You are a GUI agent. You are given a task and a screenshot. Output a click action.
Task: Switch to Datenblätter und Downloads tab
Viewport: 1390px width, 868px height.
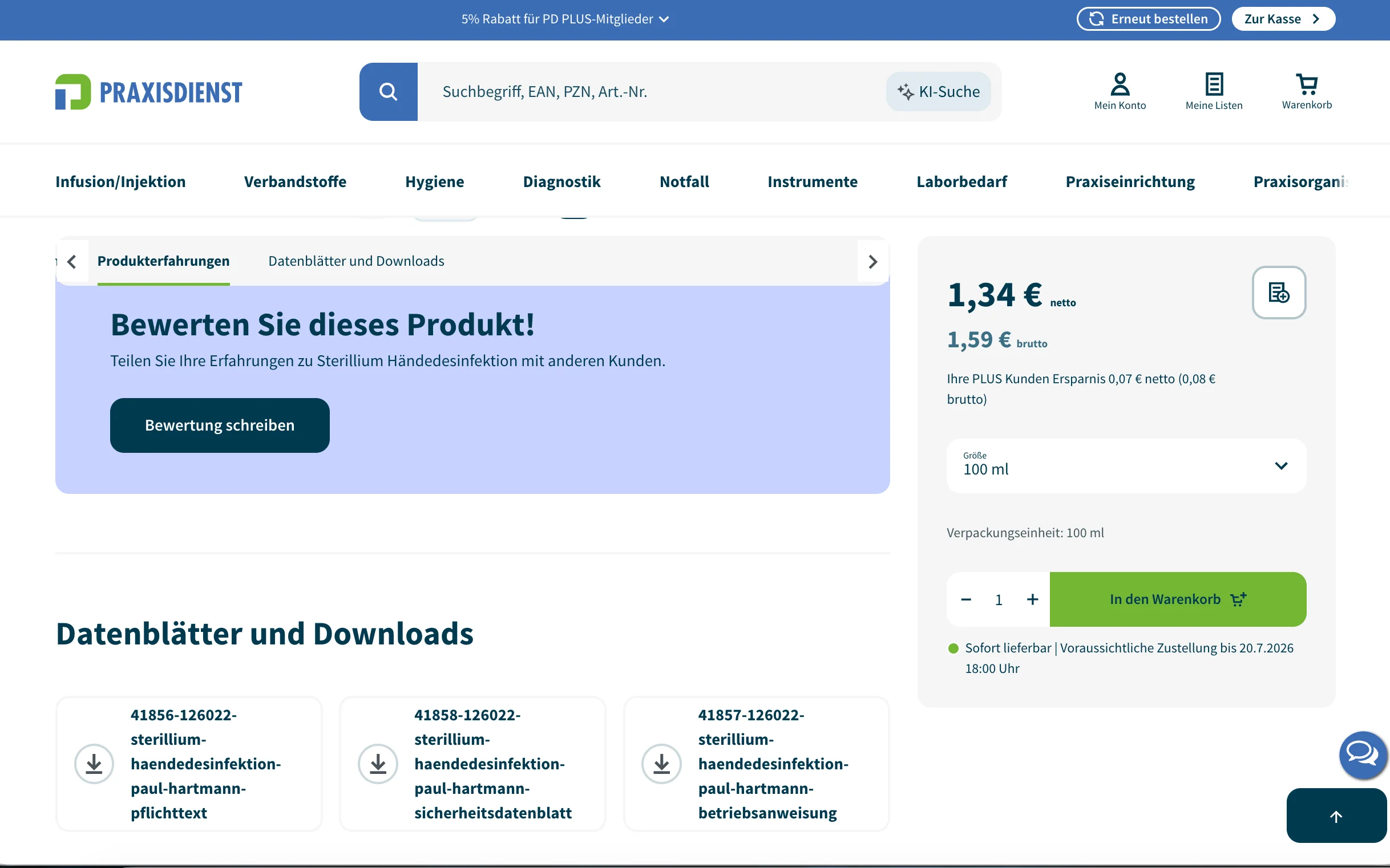coord(356,261)
